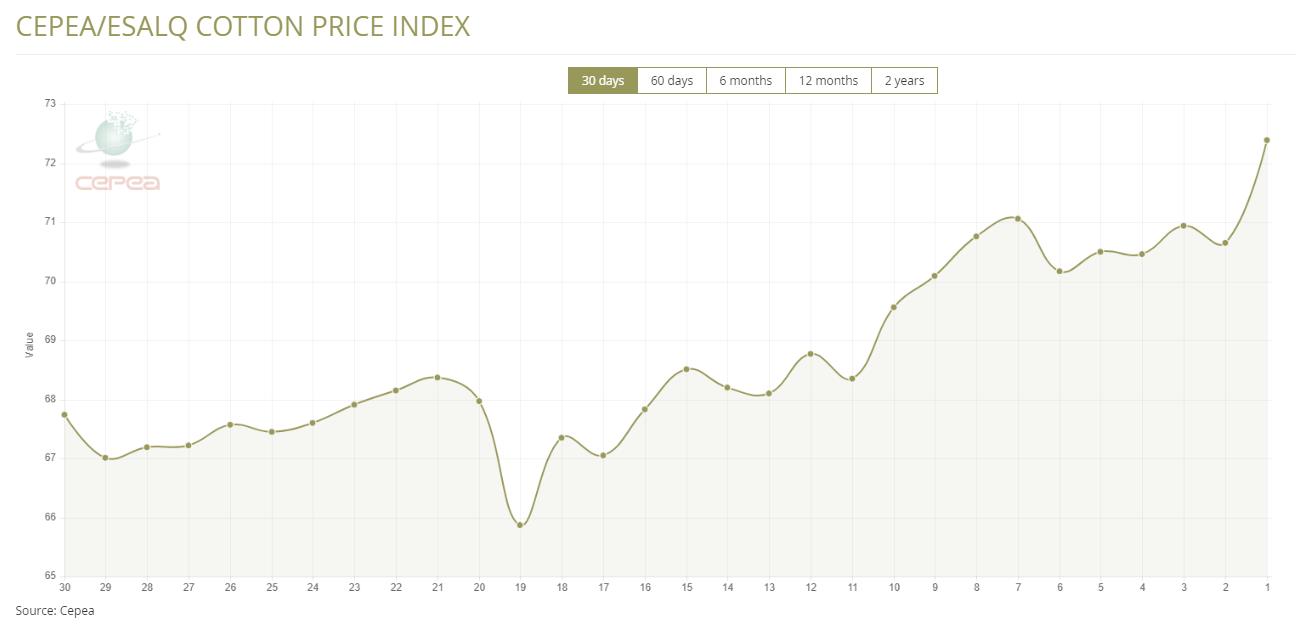
Task: Click the data point at day 12
Action: click(x=810, y=354)
